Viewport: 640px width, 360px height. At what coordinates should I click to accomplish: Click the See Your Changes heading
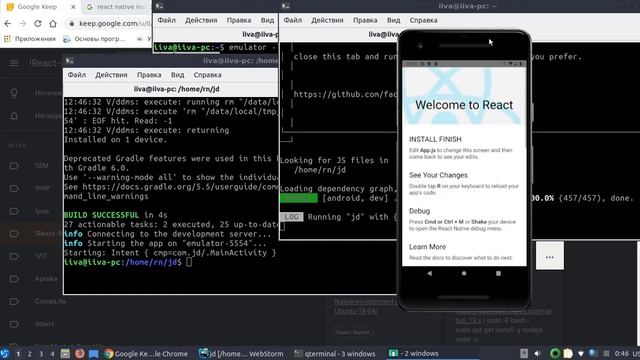[x=438, y=175]
